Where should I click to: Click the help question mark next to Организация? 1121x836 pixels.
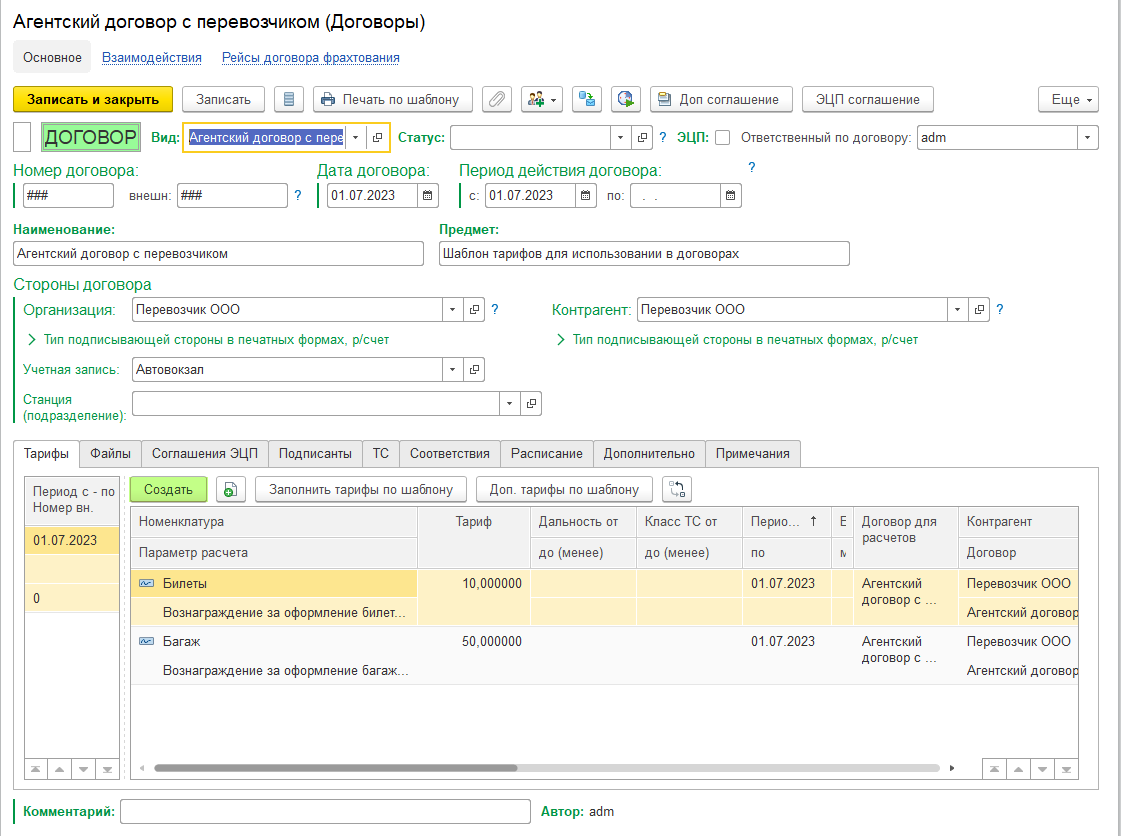pos(494,310)
